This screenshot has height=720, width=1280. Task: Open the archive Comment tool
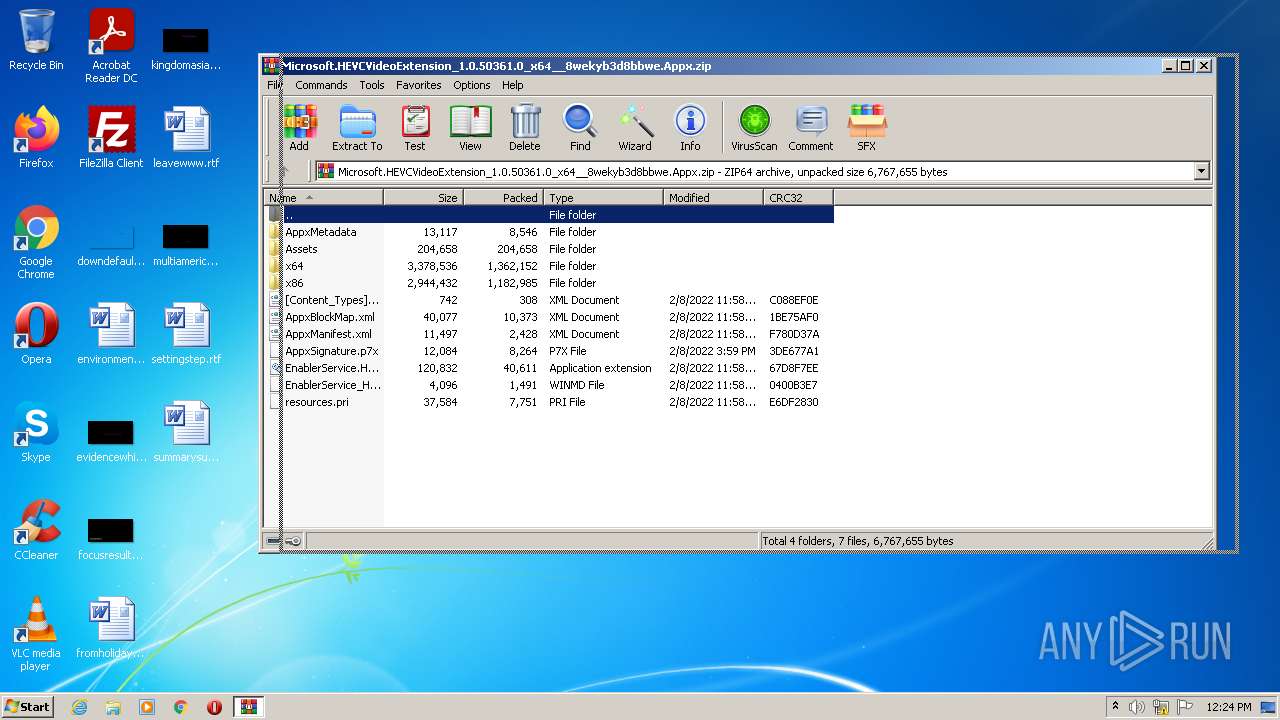click(810, 128)
